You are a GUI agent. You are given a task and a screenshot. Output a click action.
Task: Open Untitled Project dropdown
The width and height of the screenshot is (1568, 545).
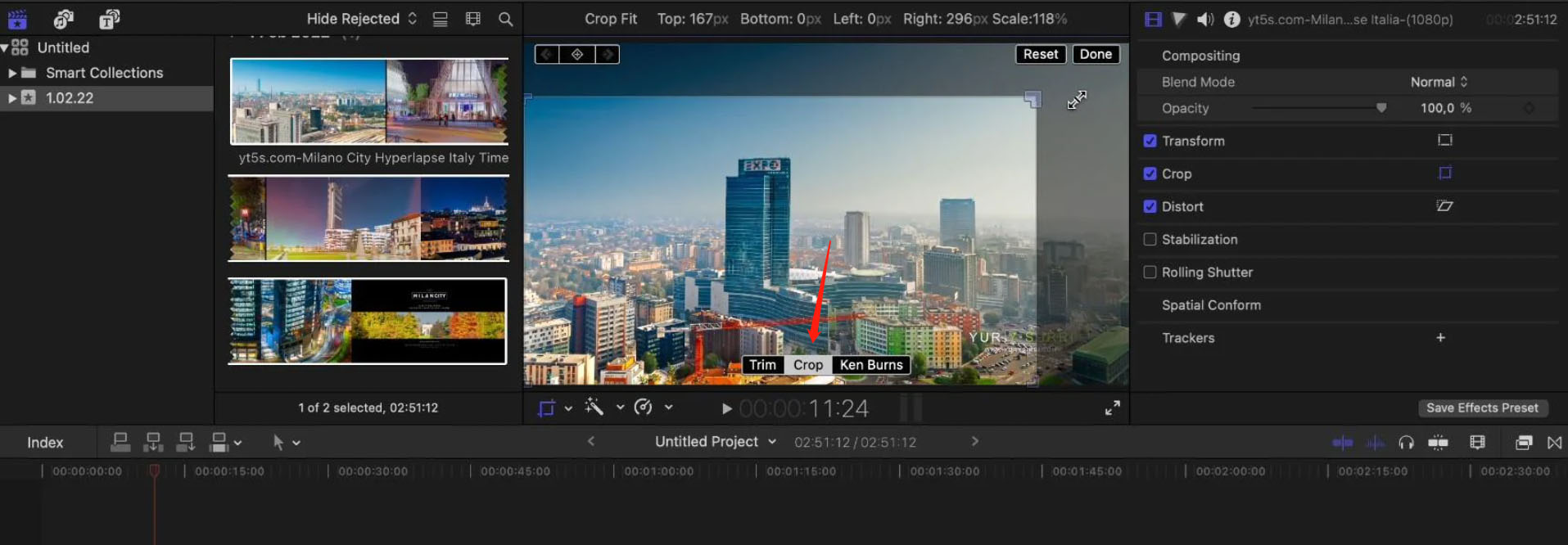point(715,442)
